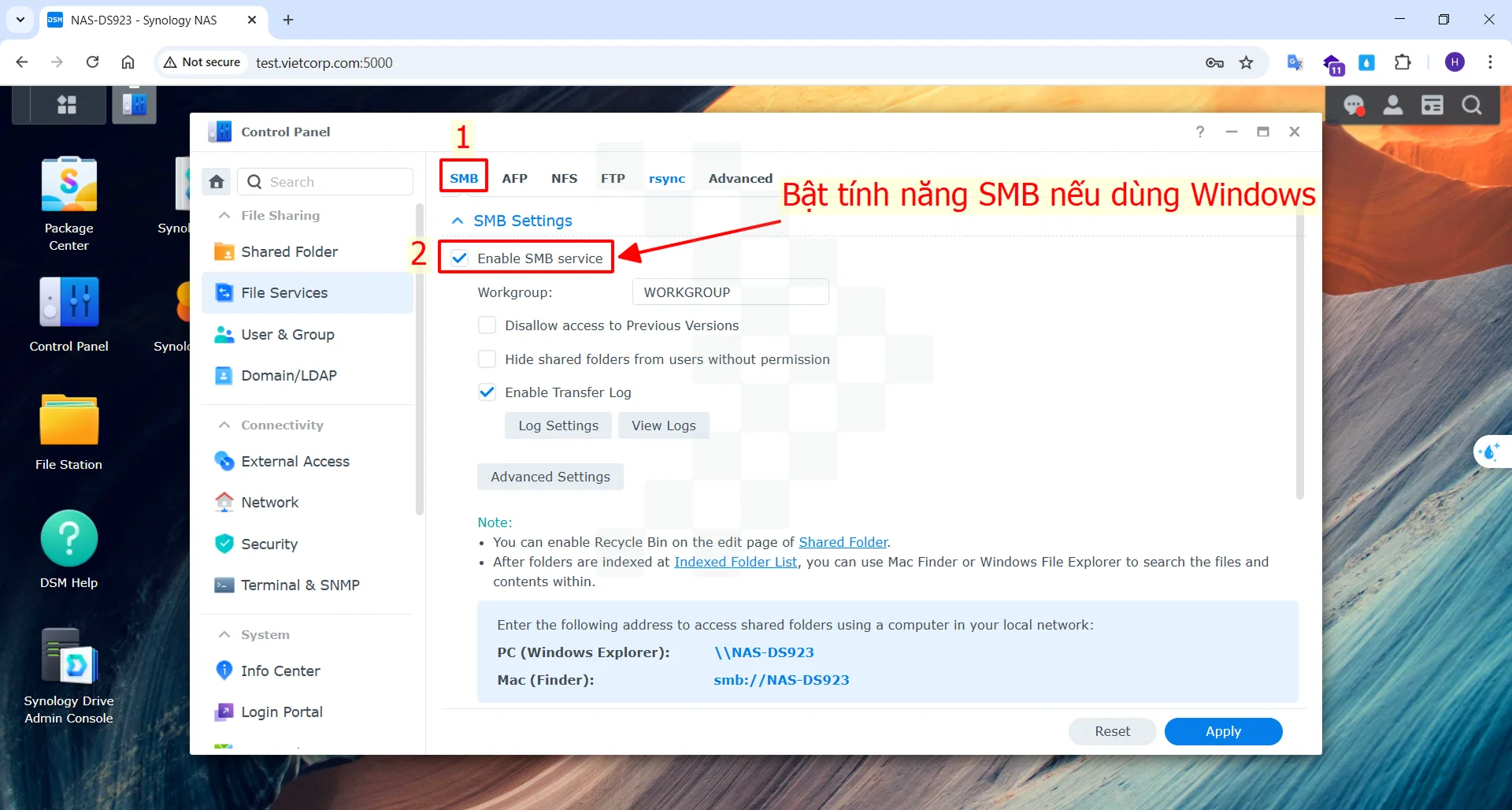The height and width of the screenshot is (810, 1512).
Task: Click Workgroup input field
Action: (x=730, y=292)
